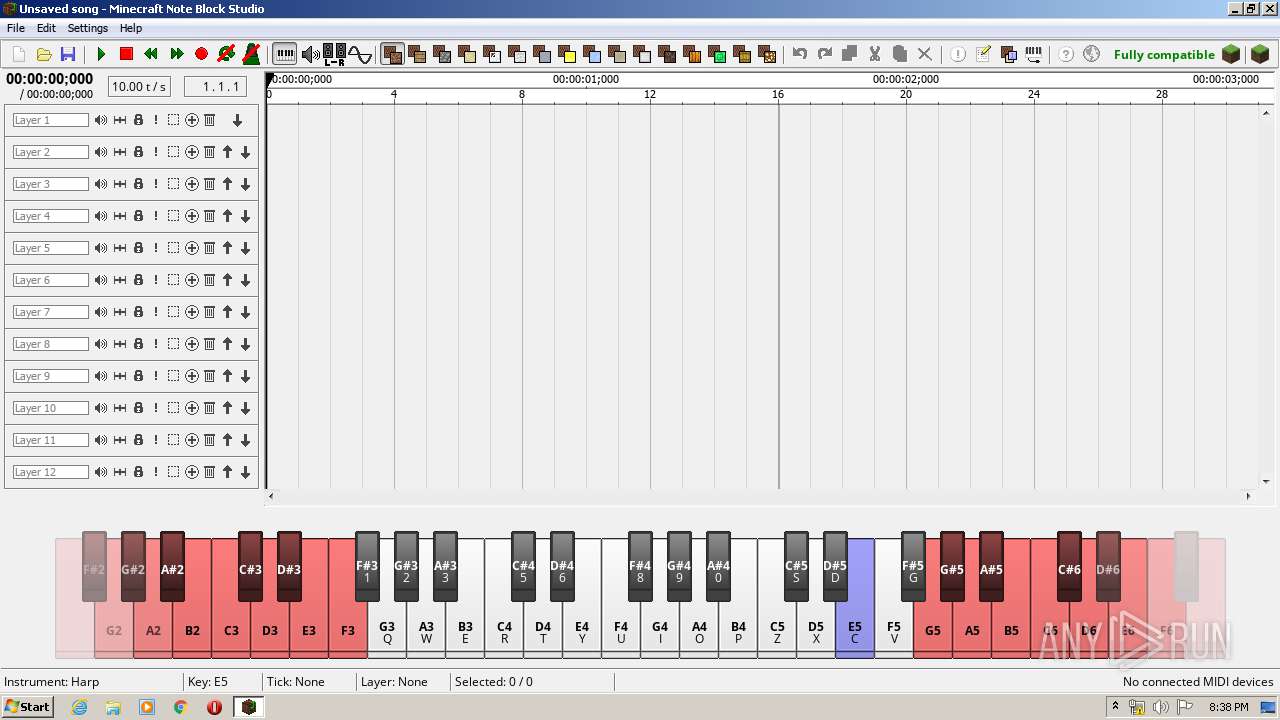Open Internet Explorer from the taskbar
The image size is (1280, 720).
80,707
